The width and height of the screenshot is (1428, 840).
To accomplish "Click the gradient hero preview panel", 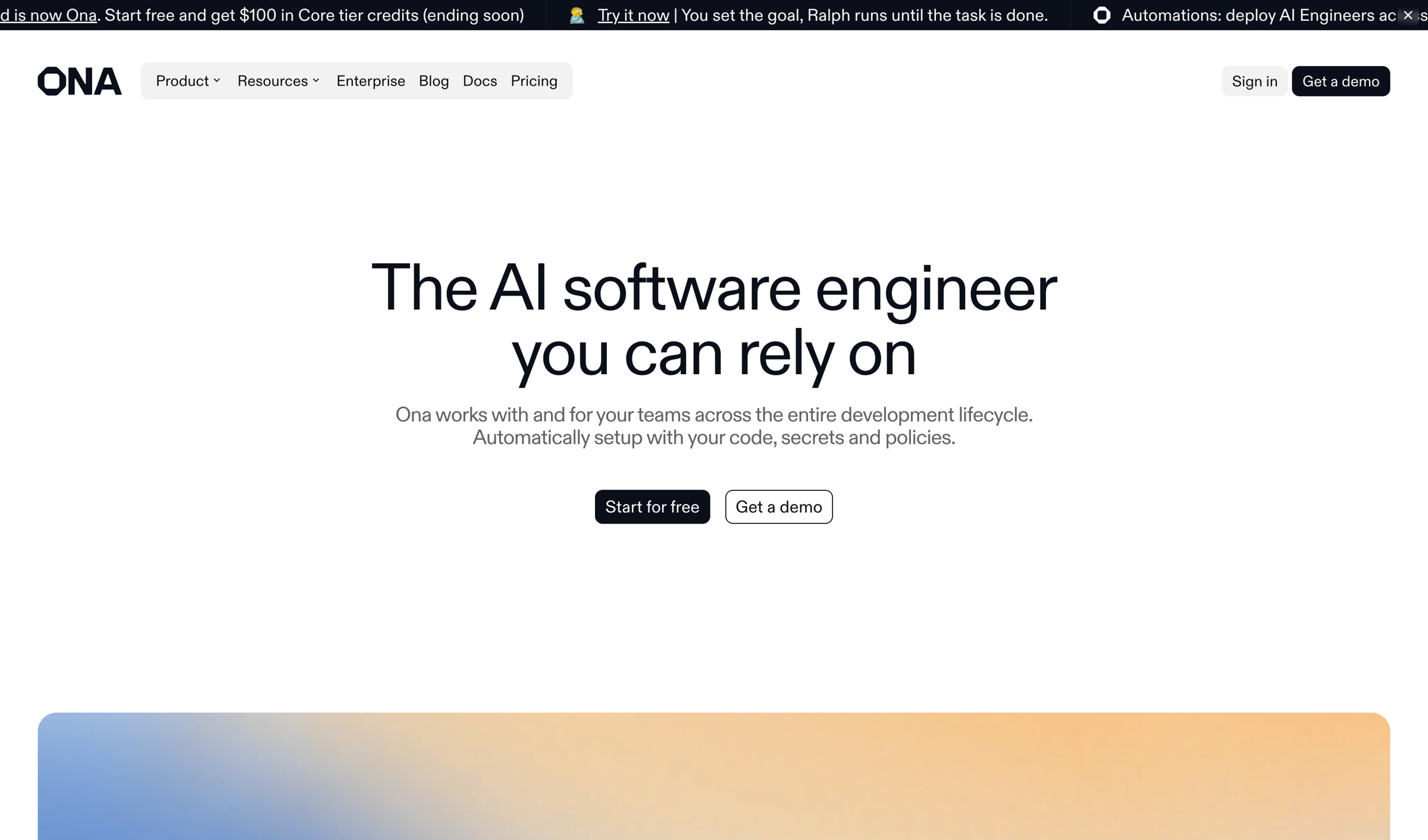I will pos(714,776).
